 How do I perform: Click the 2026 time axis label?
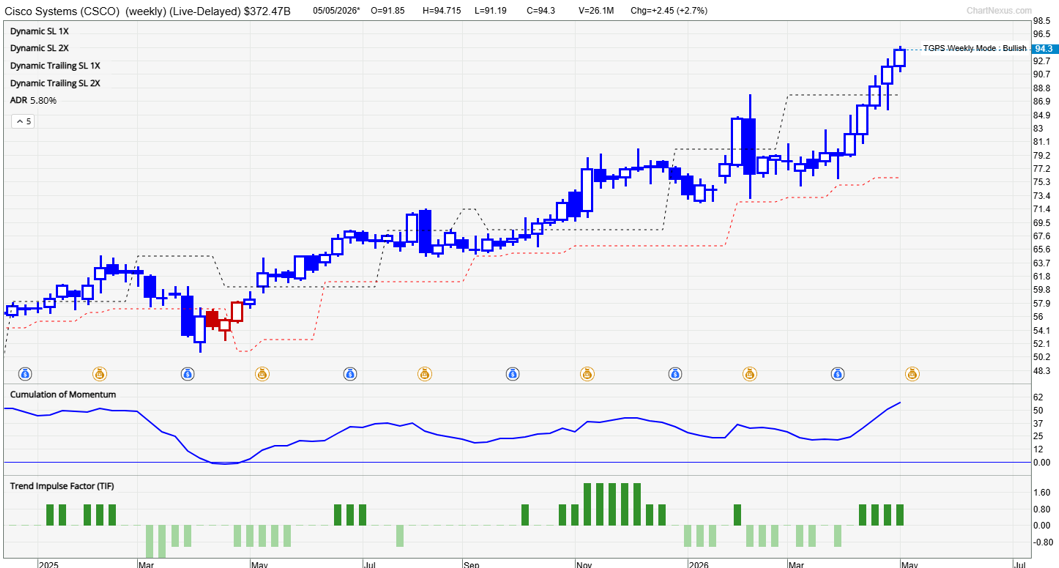tap(699, 564)
